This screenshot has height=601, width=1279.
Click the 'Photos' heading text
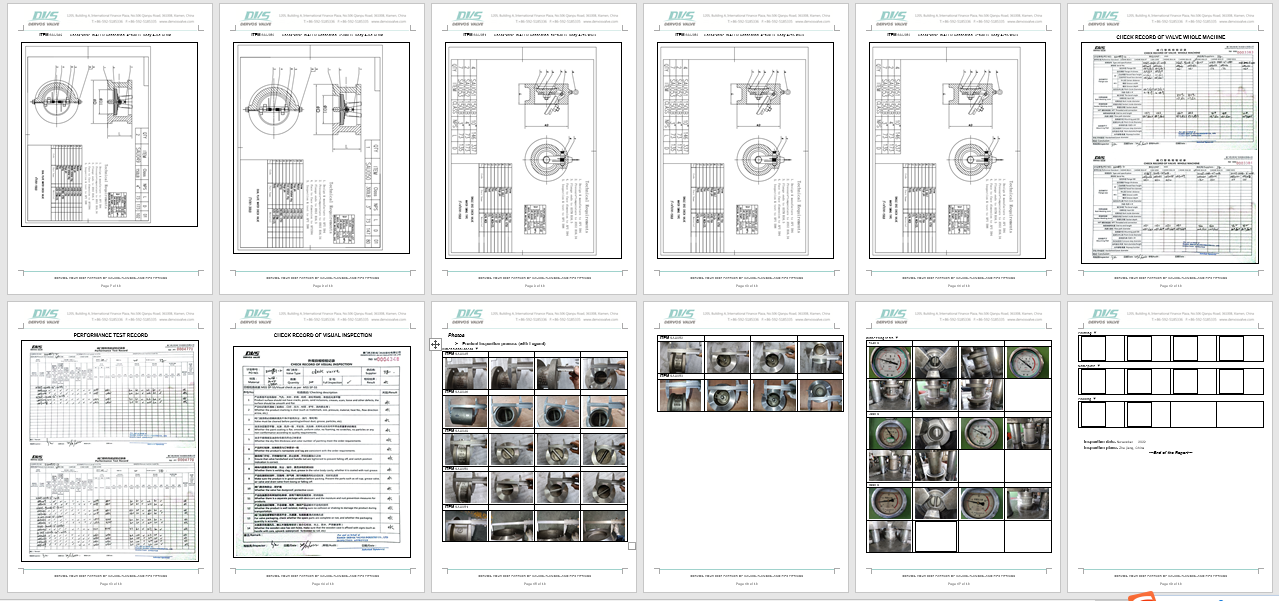coord(456,335)
